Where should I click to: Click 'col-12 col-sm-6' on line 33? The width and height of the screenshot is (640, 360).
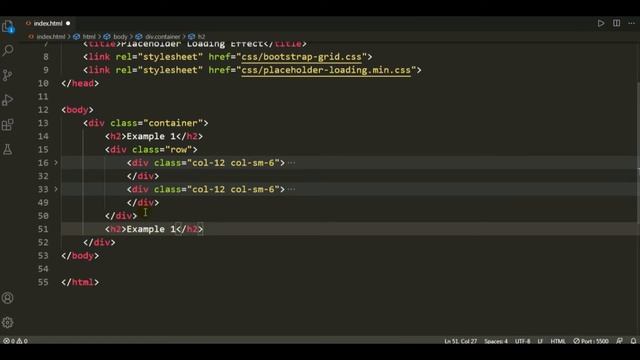[x=233, y=189]
